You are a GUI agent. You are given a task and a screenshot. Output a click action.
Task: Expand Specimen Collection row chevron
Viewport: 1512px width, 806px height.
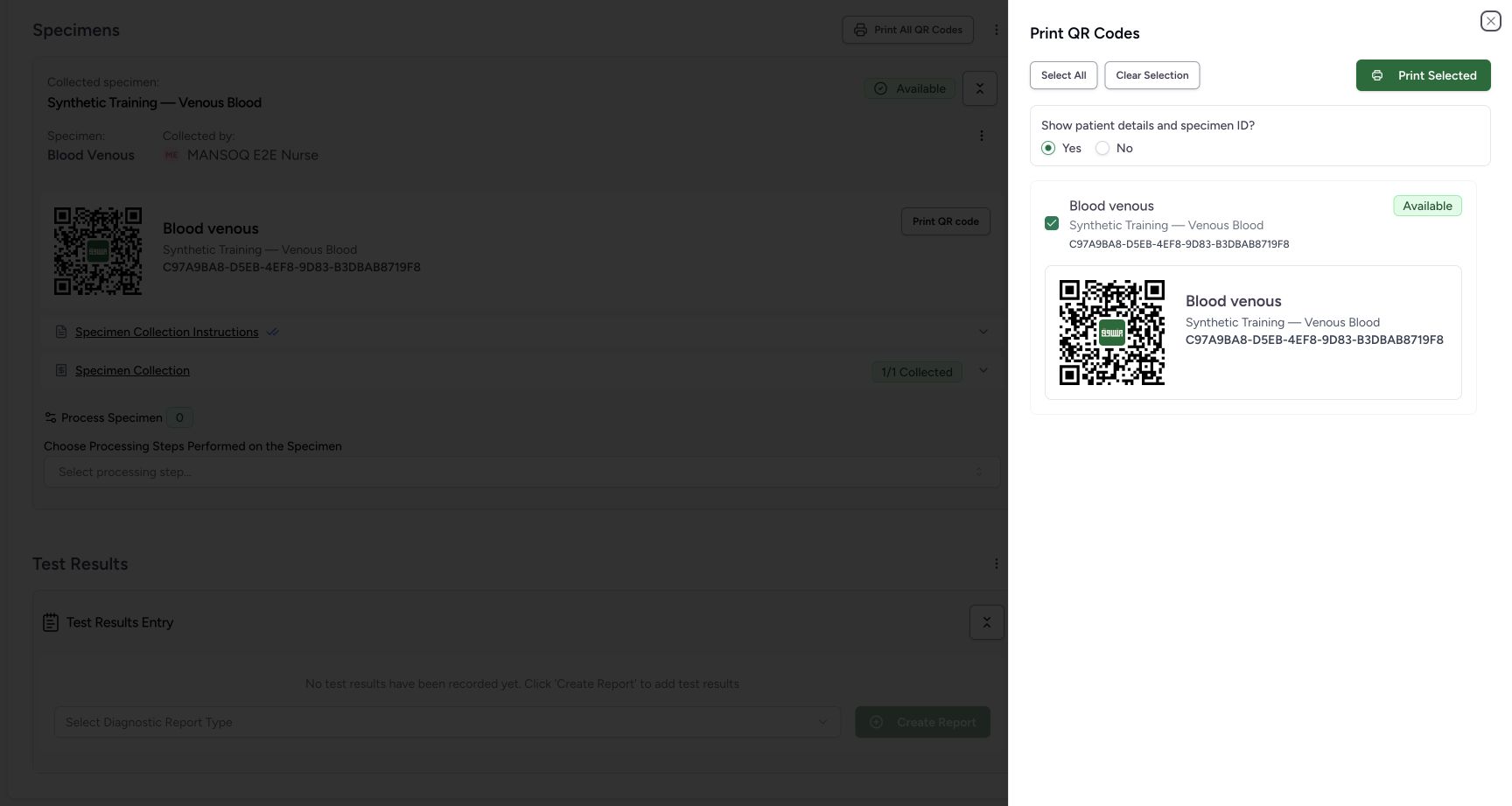[x=983, y=370]
